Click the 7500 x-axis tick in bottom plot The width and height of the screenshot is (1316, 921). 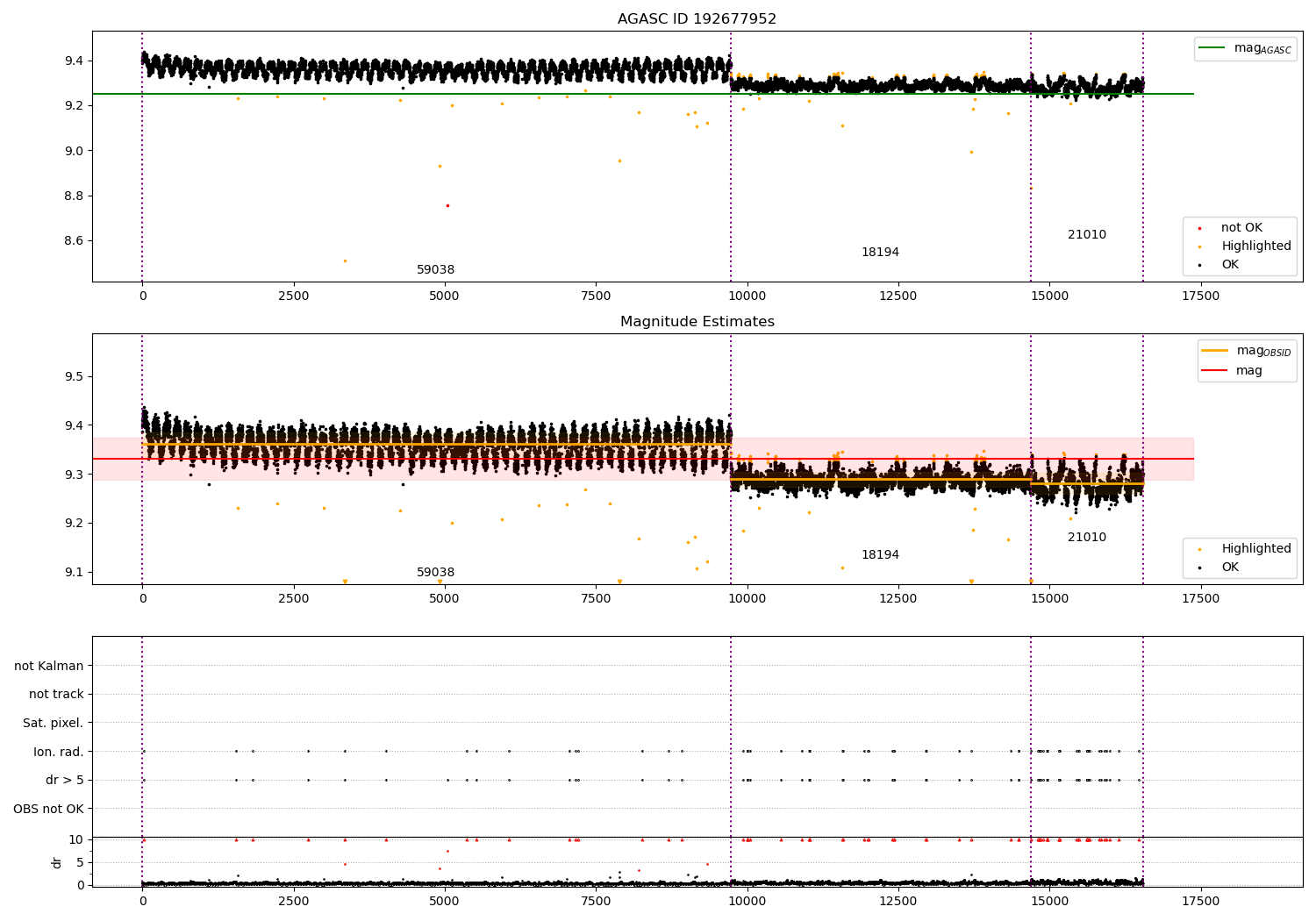[x=596, y=902]
